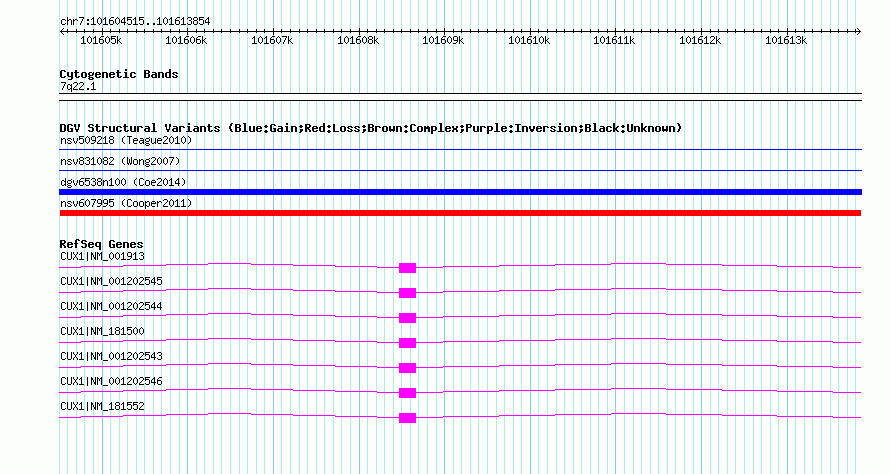890x474 pixels.
Task: Click the 101607k ruler tick label
Action: tap(272, 40)
